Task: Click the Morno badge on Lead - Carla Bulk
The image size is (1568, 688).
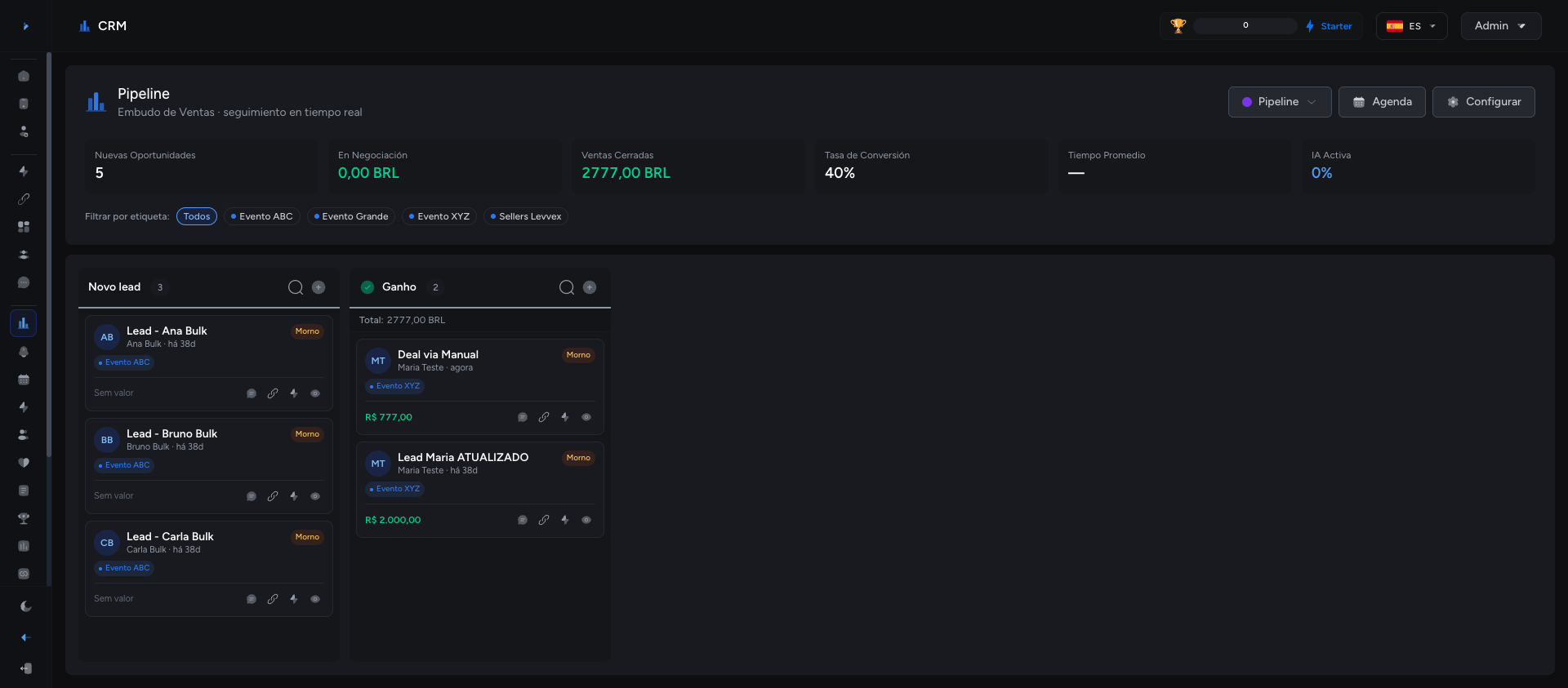Action: coord(307,537)
